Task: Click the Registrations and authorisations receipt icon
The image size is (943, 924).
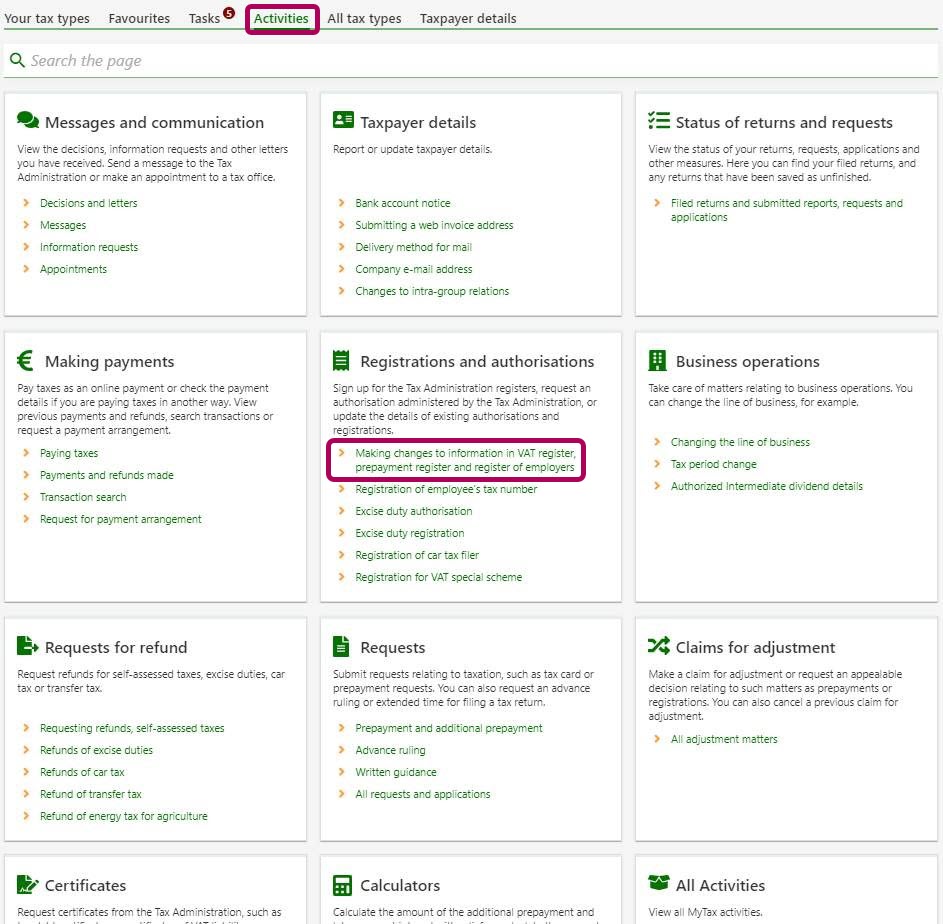Action: [342, 361]
